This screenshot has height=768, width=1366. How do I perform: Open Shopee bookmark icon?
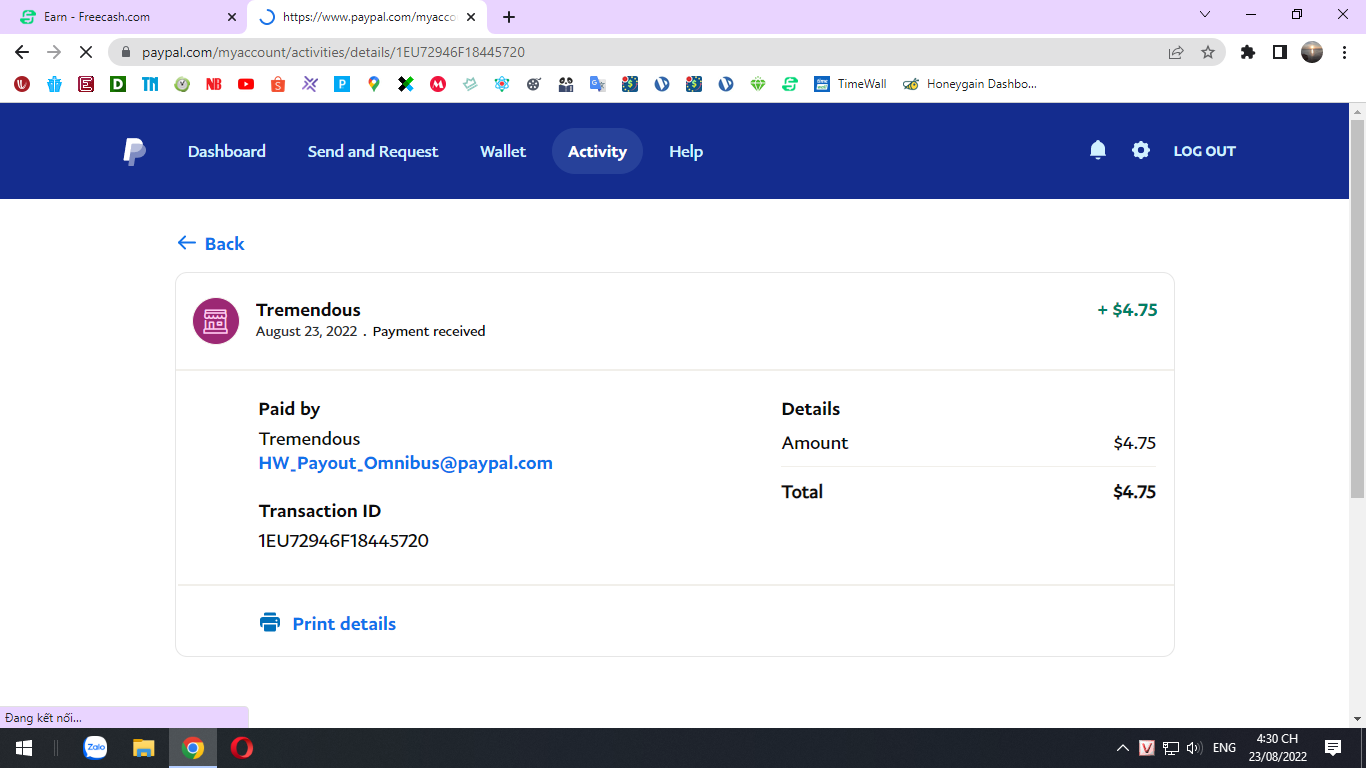tap(278, 84)
